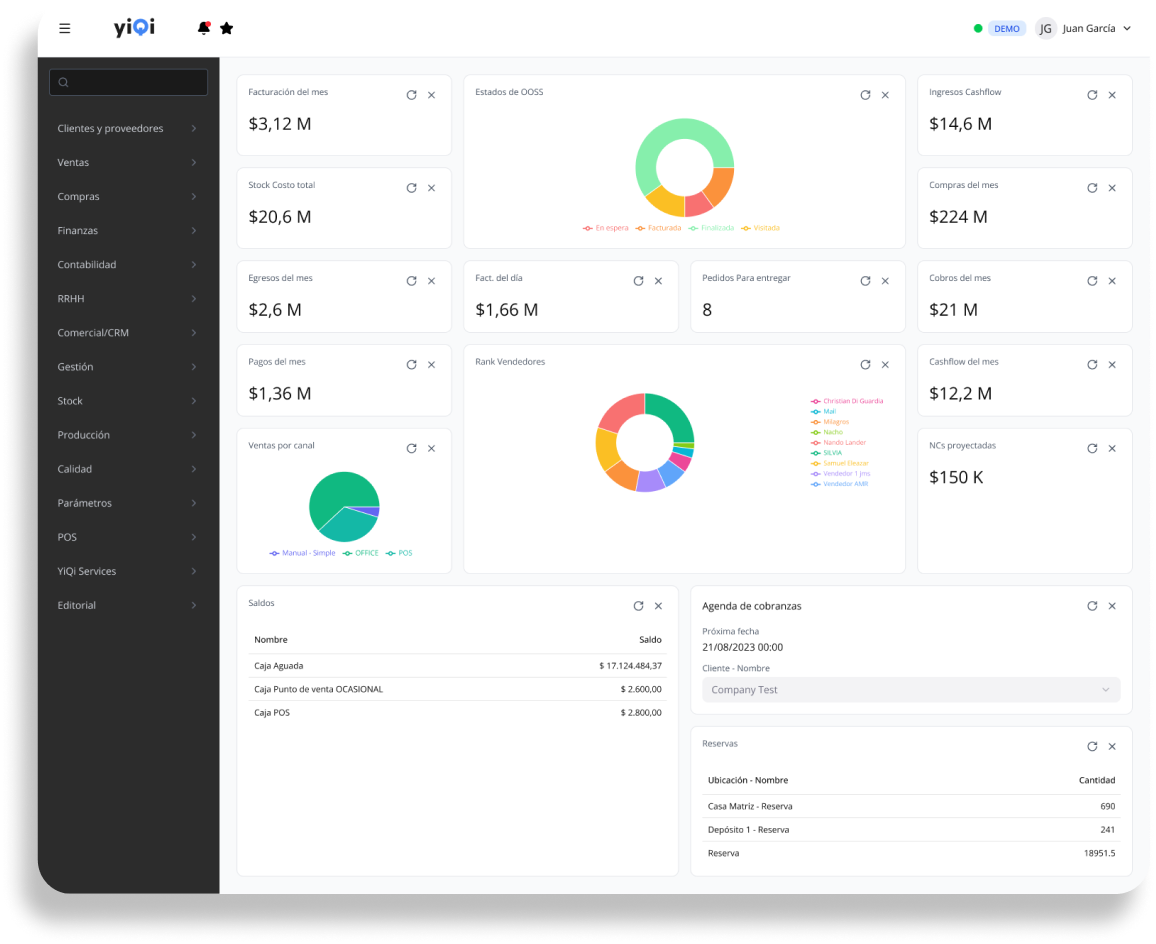Refresh the Saldos table widget
The height and width of the screenshot is (944, 1156).
pyautogui.click(x=638, y=606)
